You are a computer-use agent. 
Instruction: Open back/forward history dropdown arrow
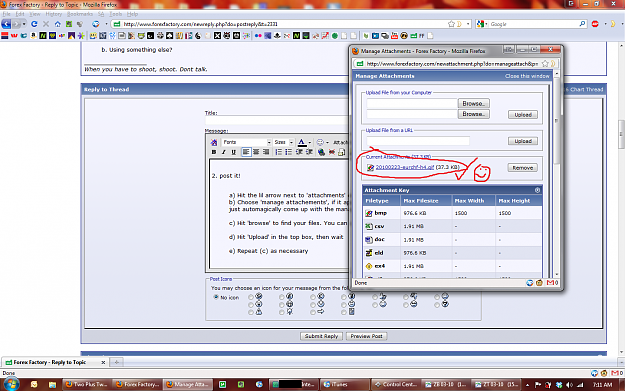[24, 24]
